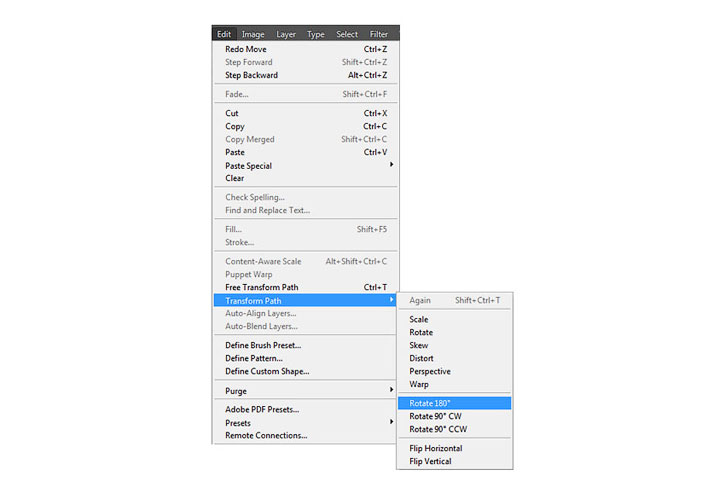Screen dimensions: 725x493
Task: Choose Define Pattern...
Action: (306, 358)
